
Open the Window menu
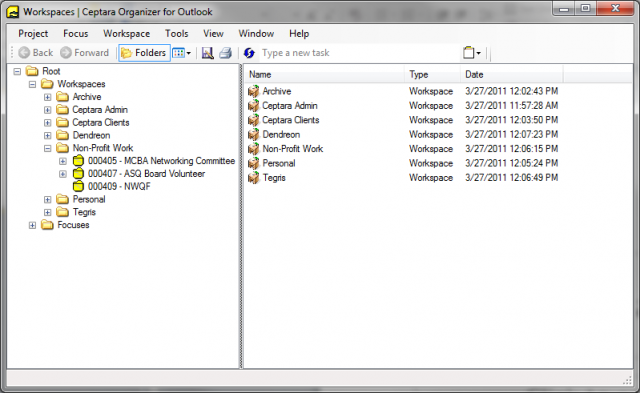click(x=256, y=33)
